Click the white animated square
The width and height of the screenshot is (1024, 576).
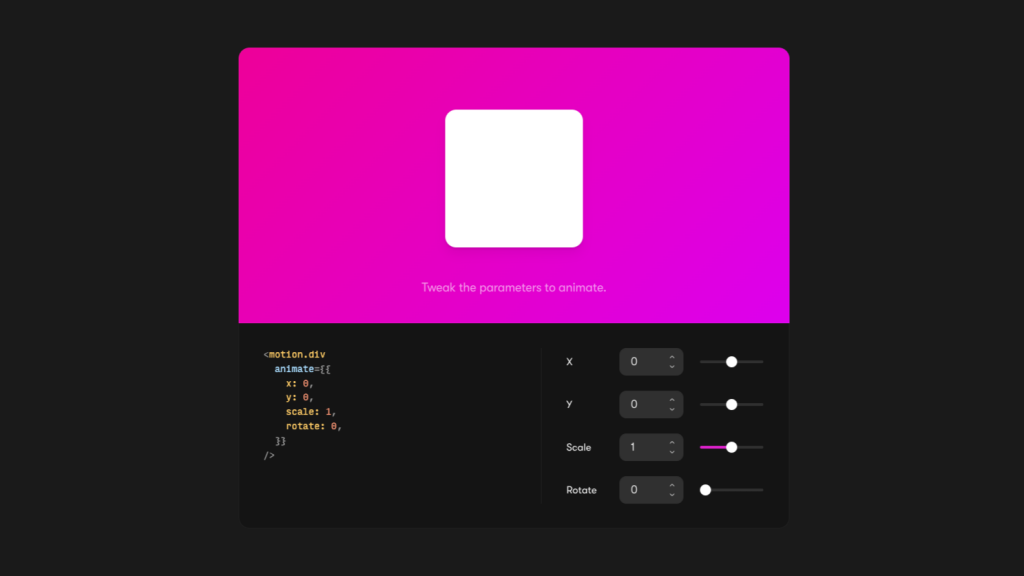click(x=514, y=178)
